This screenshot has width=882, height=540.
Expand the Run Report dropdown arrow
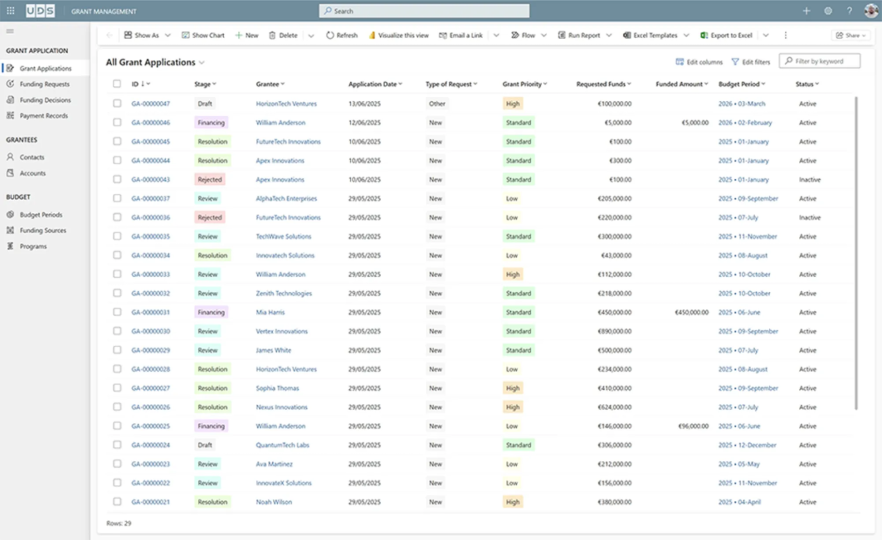pyautogui.click(x=609, y=35)
